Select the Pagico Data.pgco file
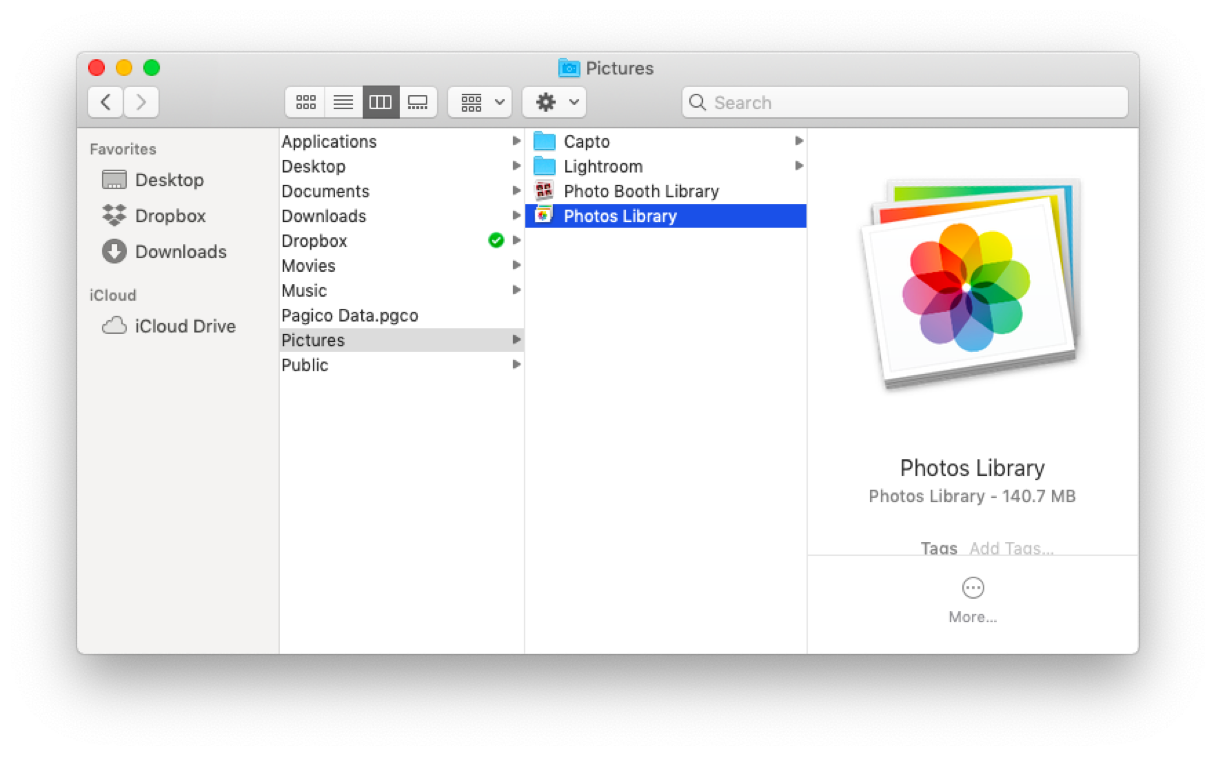 pos(402,316)
